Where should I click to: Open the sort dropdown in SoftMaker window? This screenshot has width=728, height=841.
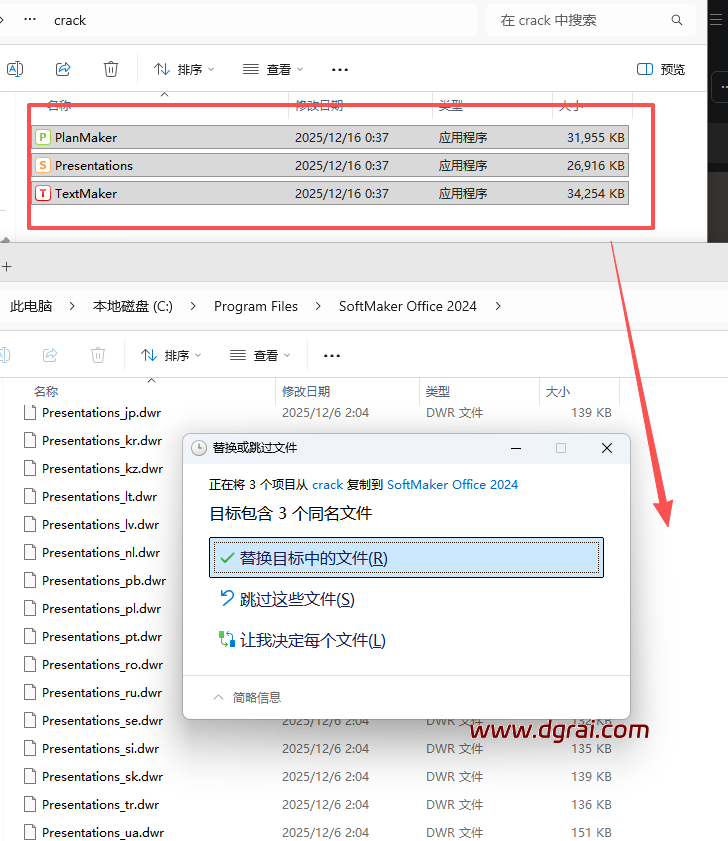[x=171, y=355]
